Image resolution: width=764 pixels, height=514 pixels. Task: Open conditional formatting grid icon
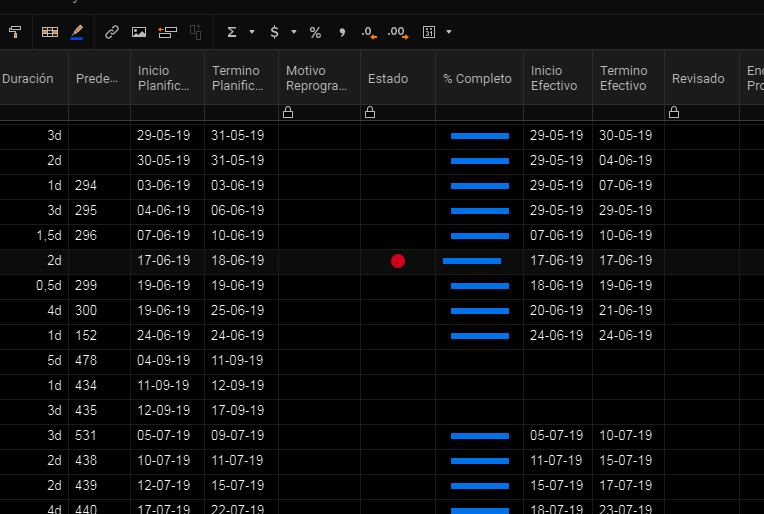pos(50,32)
